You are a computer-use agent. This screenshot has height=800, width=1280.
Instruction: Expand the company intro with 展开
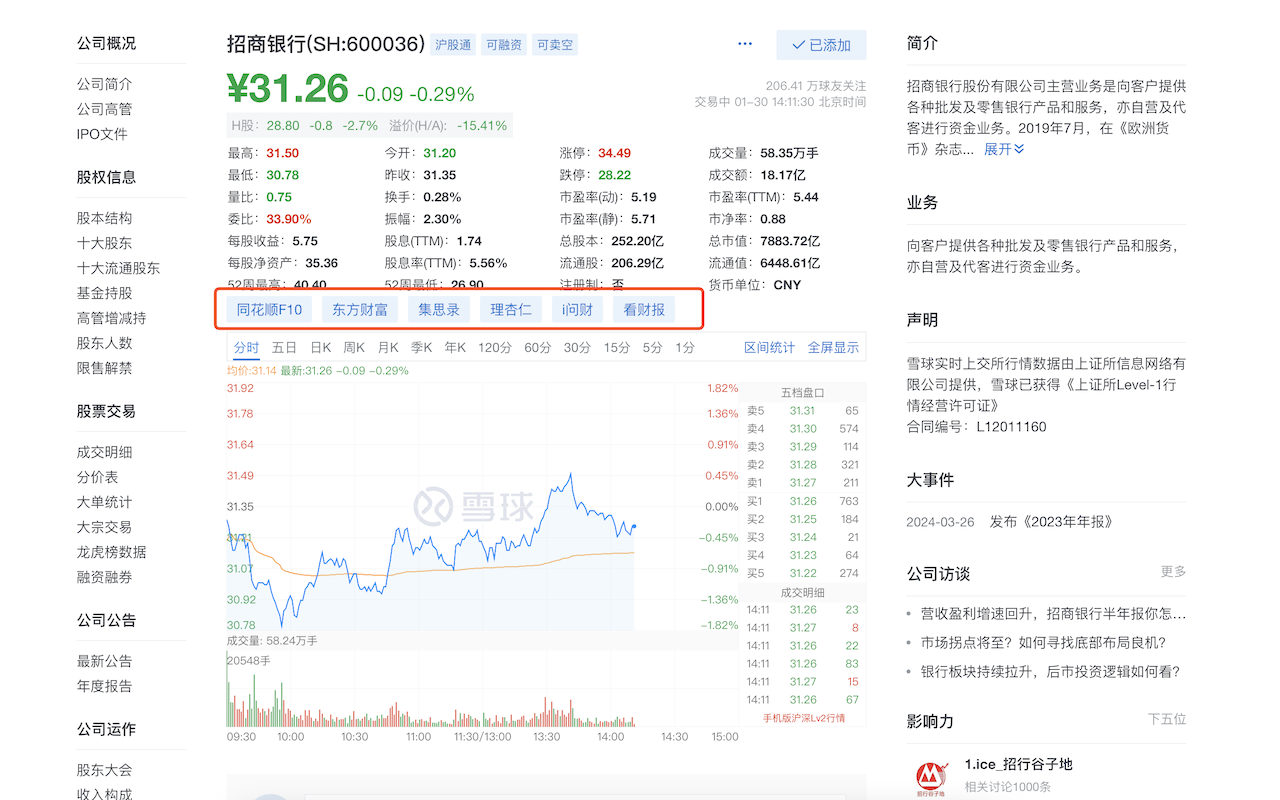[x=1004, y=149]
